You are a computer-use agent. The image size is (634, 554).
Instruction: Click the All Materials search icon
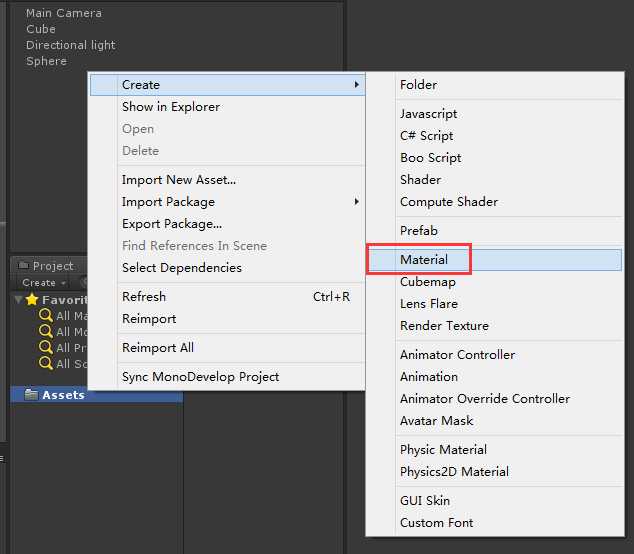coord(46,316)
